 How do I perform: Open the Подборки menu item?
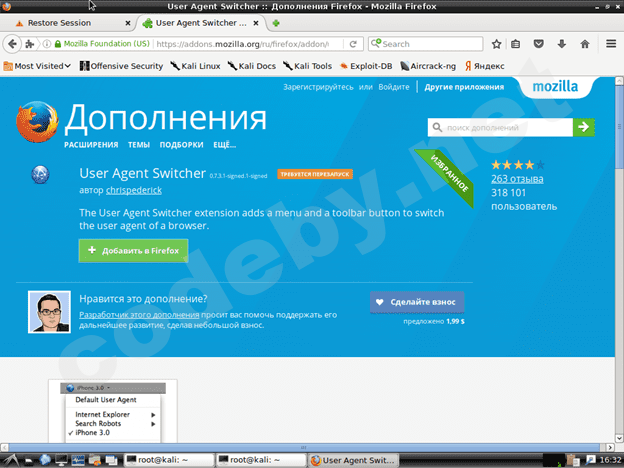[x=181, y=145]
